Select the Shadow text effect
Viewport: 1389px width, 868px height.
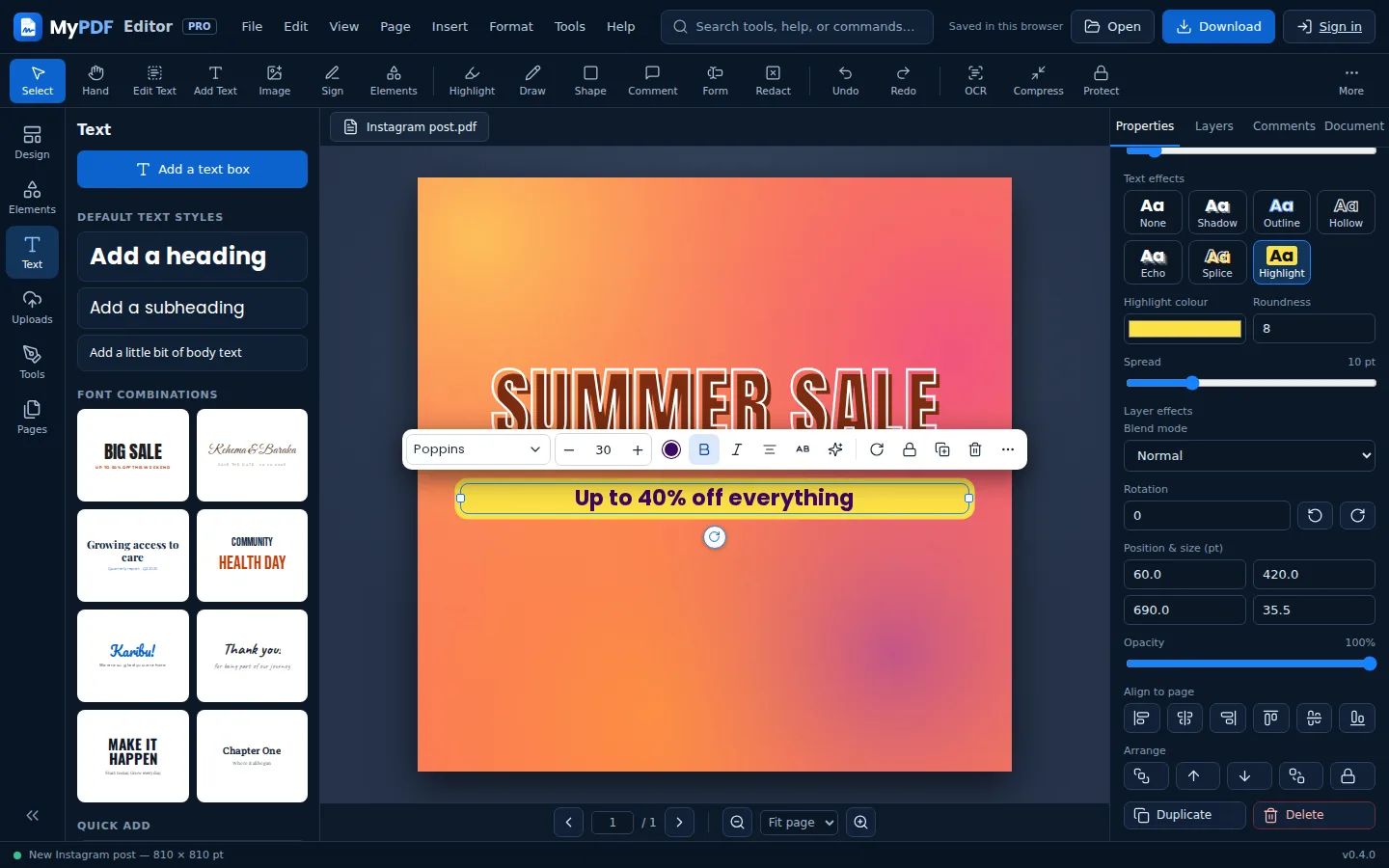point(1217,212)
